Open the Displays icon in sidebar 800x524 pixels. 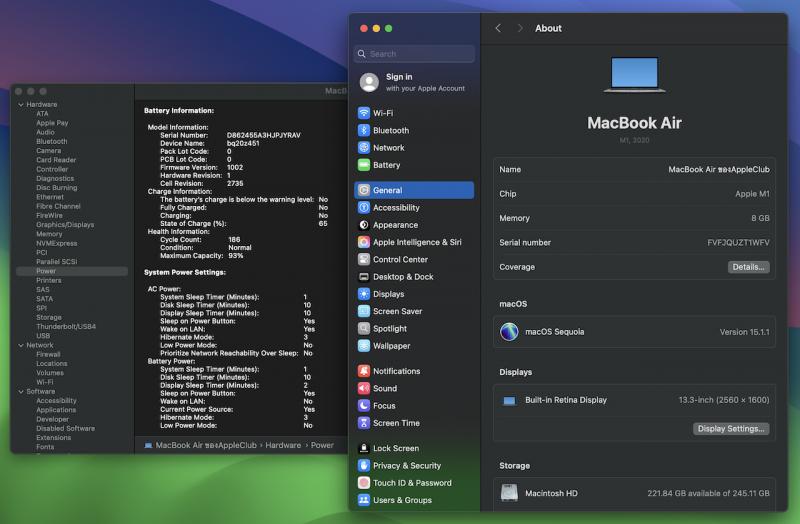click(x=364, y=294)
